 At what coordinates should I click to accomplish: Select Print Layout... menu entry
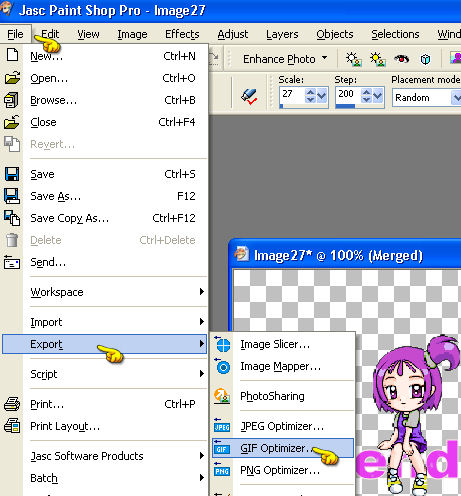105,426
